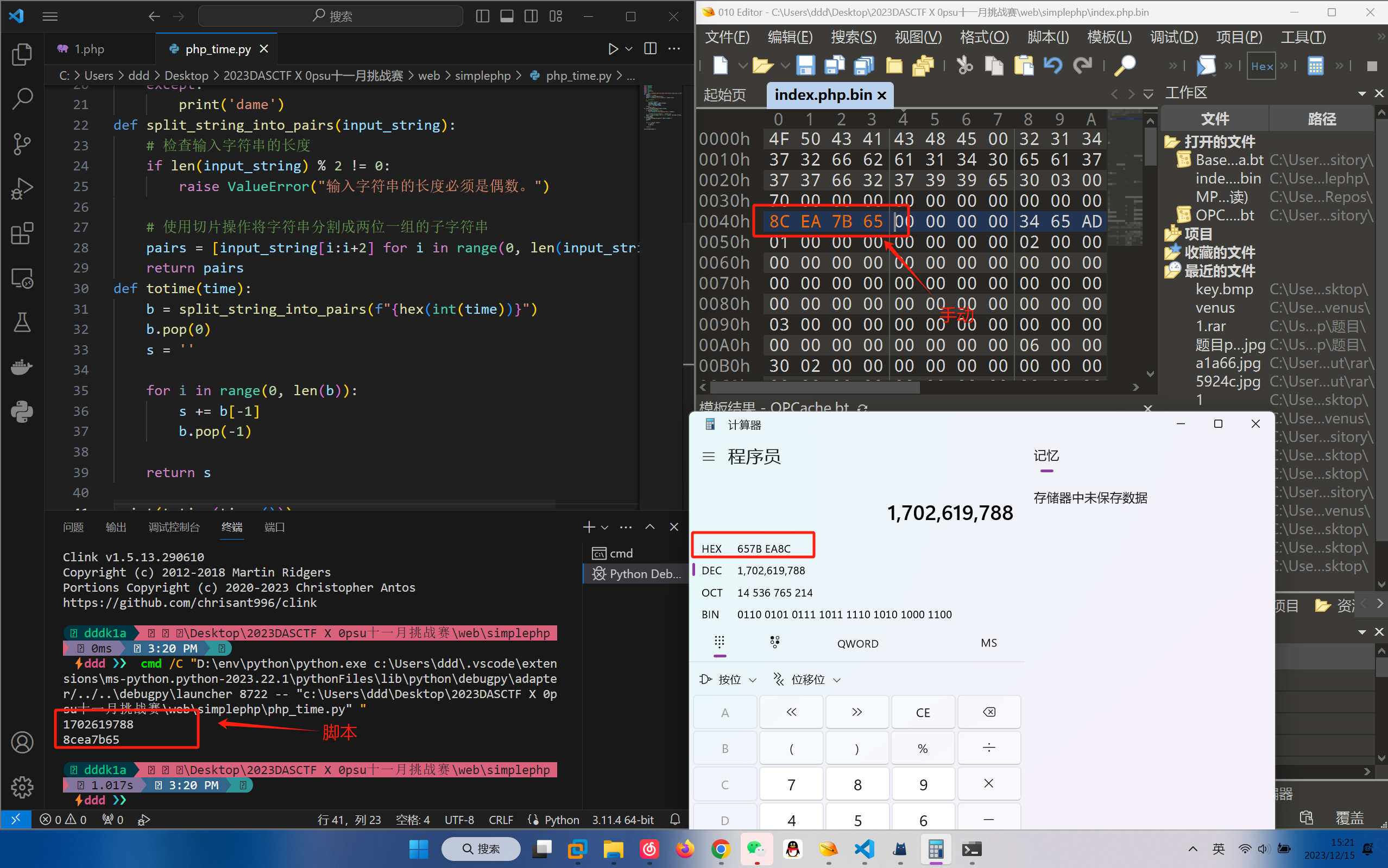Open the open file dropdown arrow in 010 Editor
The height and width of the screenshot is (868, 1388).
[x=785, y=66]
